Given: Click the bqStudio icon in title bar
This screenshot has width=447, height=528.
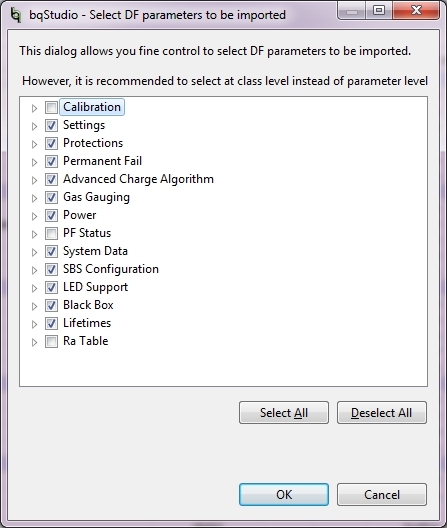Looking at the screenshot, I should (15, 14).
